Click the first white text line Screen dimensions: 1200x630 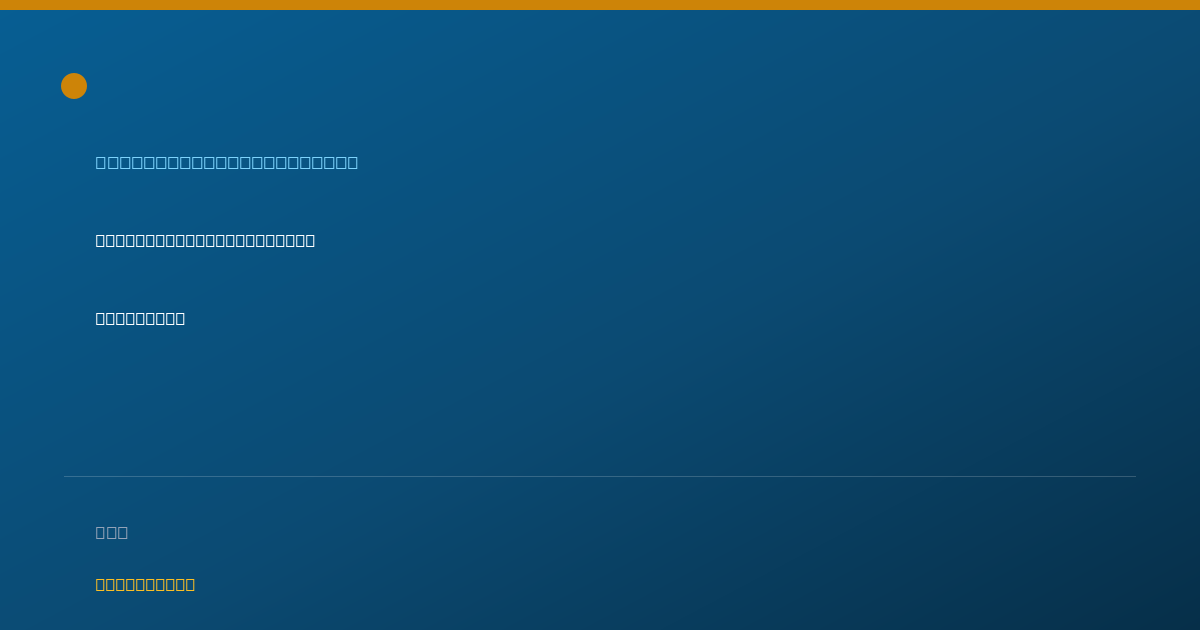(x=205, y=240)
